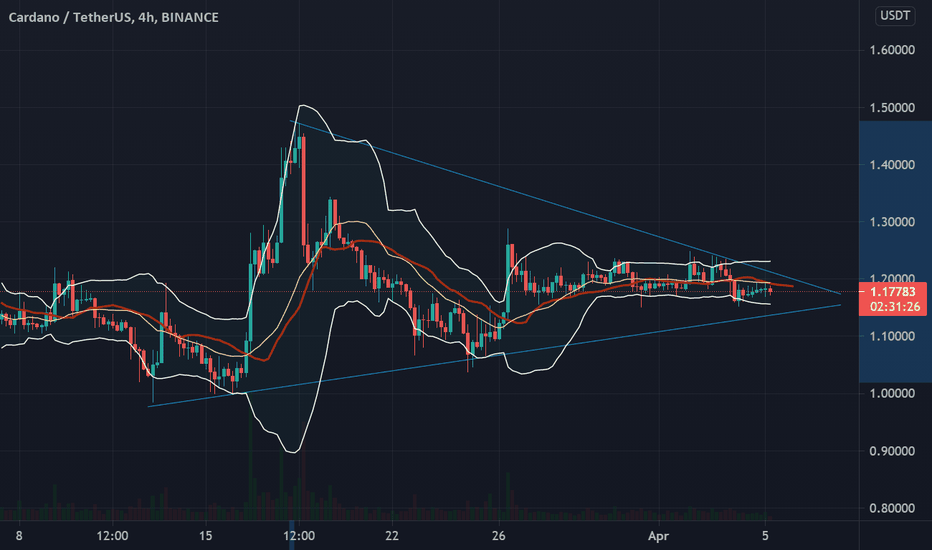This screenshot has height=550, width=932.
Task: Click the date label 22 on time axis
Action: [392, 536]
